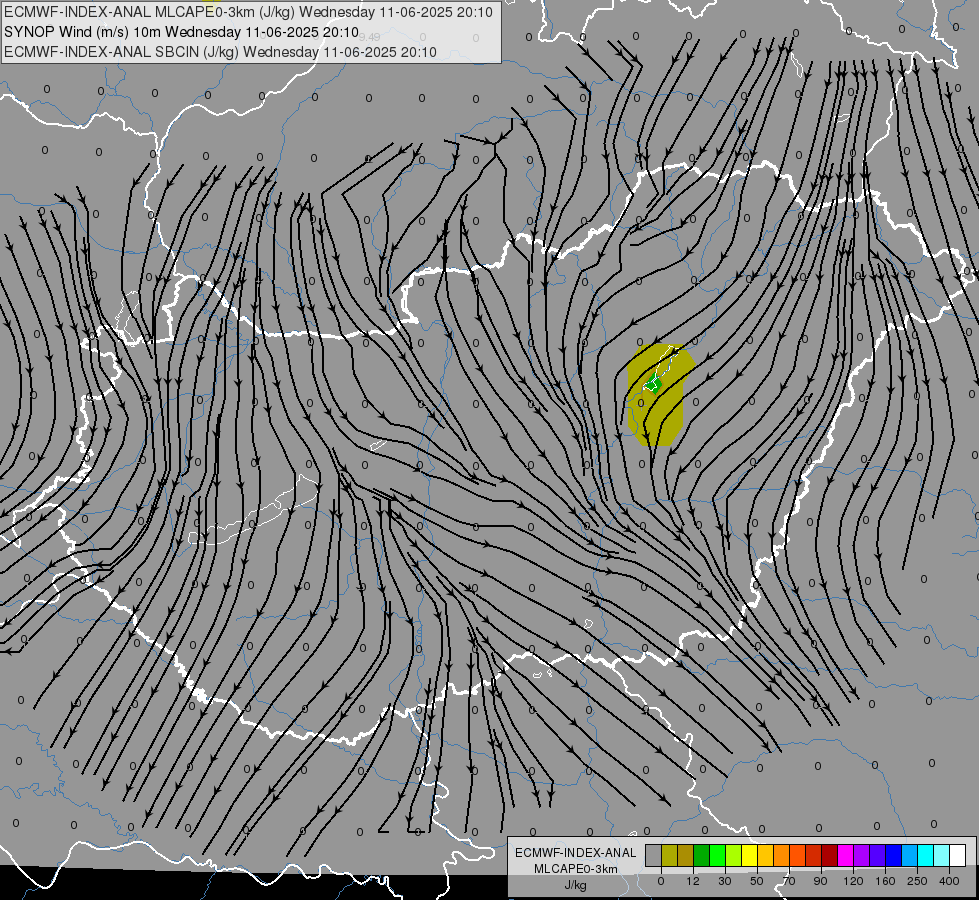
Task: Click the small green cell inside the olive area
Action: [652, 385]
